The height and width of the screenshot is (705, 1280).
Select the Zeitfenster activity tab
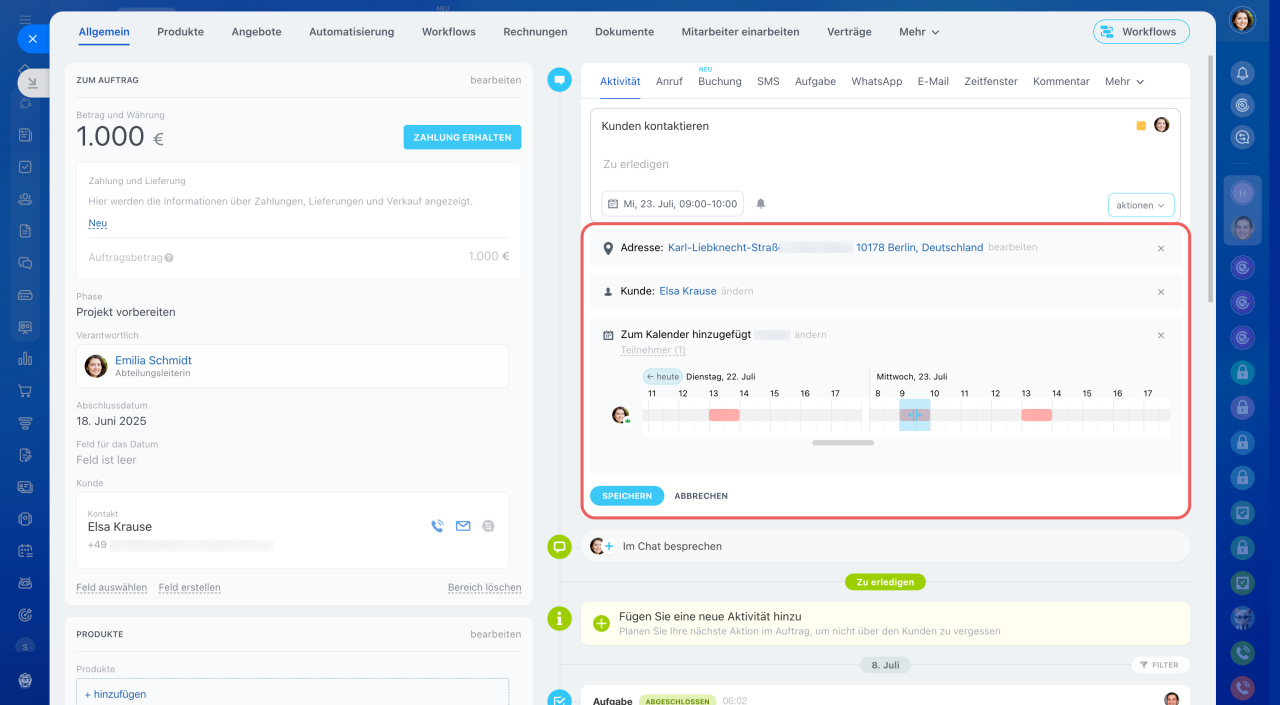[991, 81]
